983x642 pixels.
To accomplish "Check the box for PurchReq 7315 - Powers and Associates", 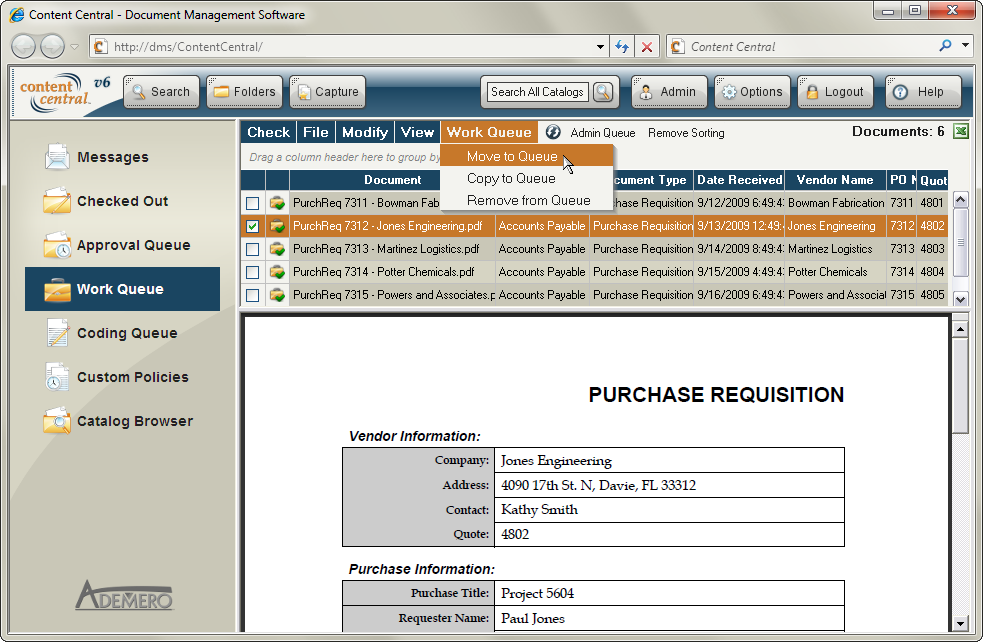I will click(x=253, y=295).
